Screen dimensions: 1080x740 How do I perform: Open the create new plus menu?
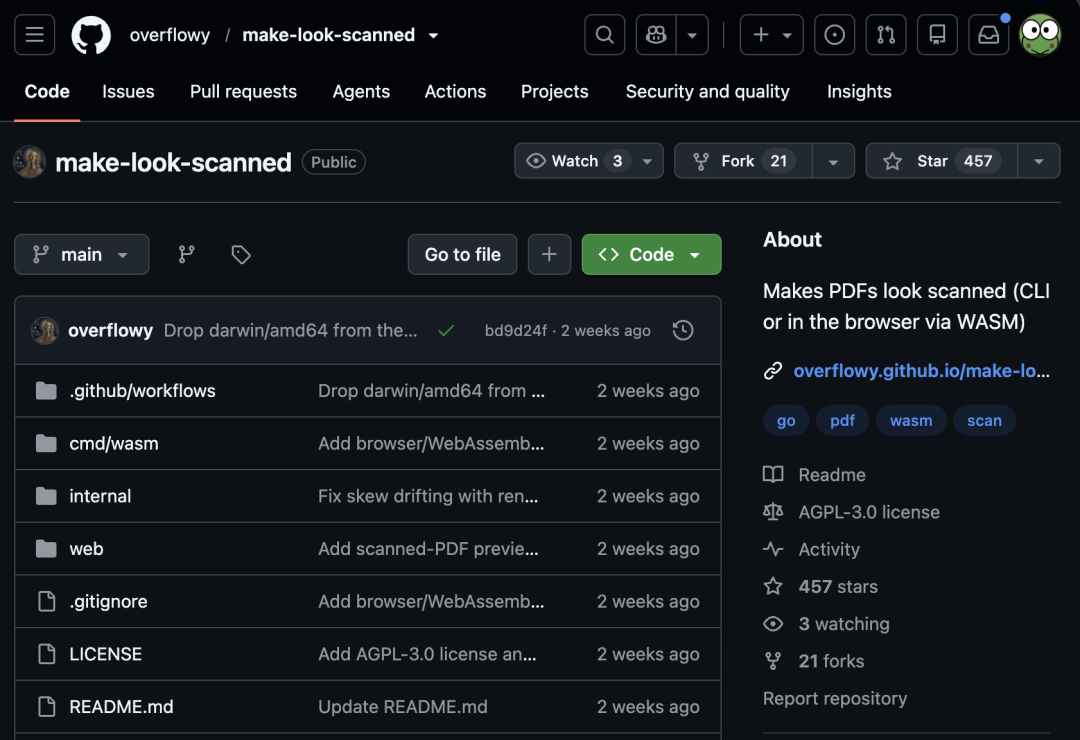coord(771,34)
